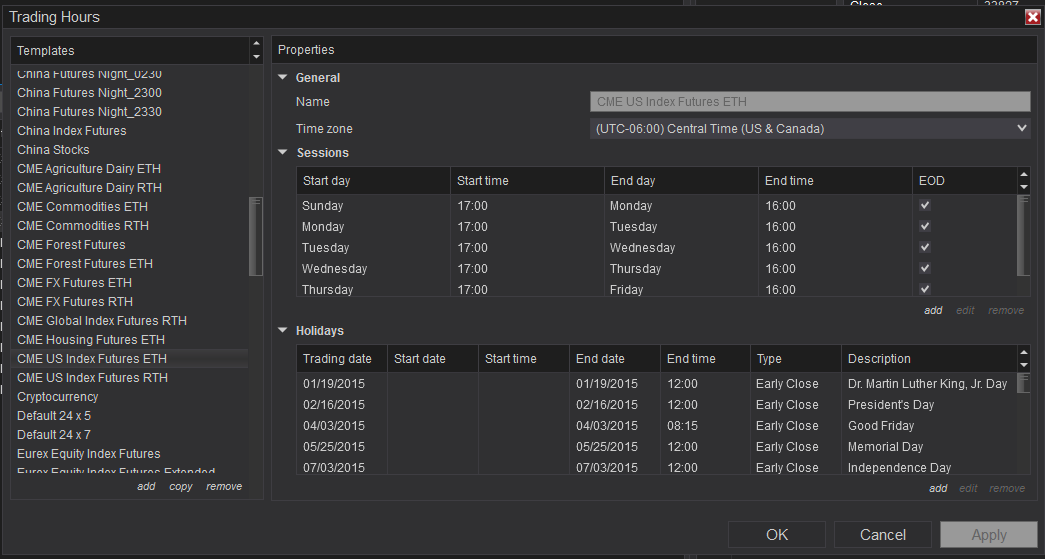Collapse the Holidays section
1045x559 pixels.
tap(283, 330)
